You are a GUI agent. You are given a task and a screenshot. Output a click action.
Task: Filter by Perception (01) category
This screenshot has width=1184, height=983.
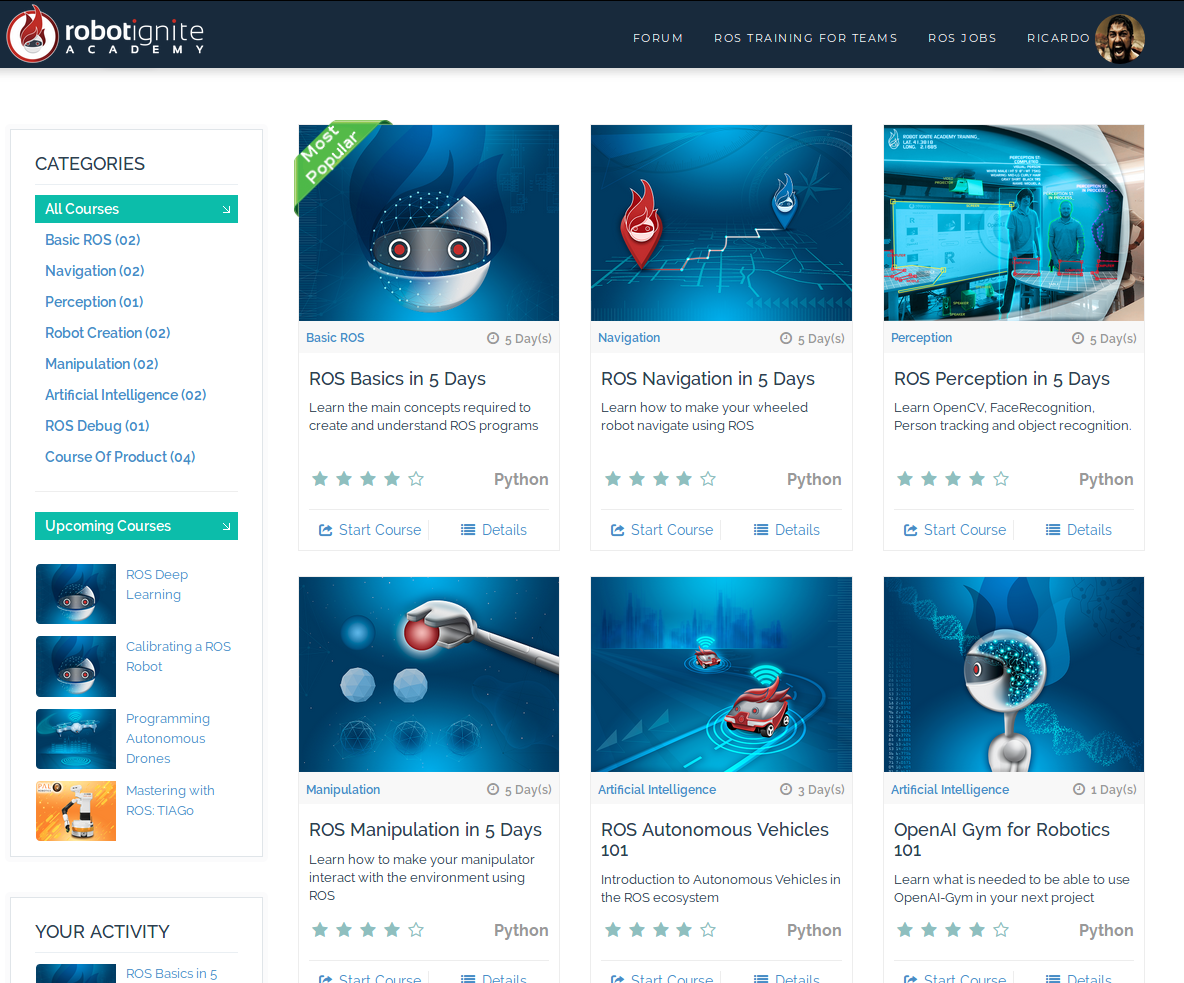94,302
